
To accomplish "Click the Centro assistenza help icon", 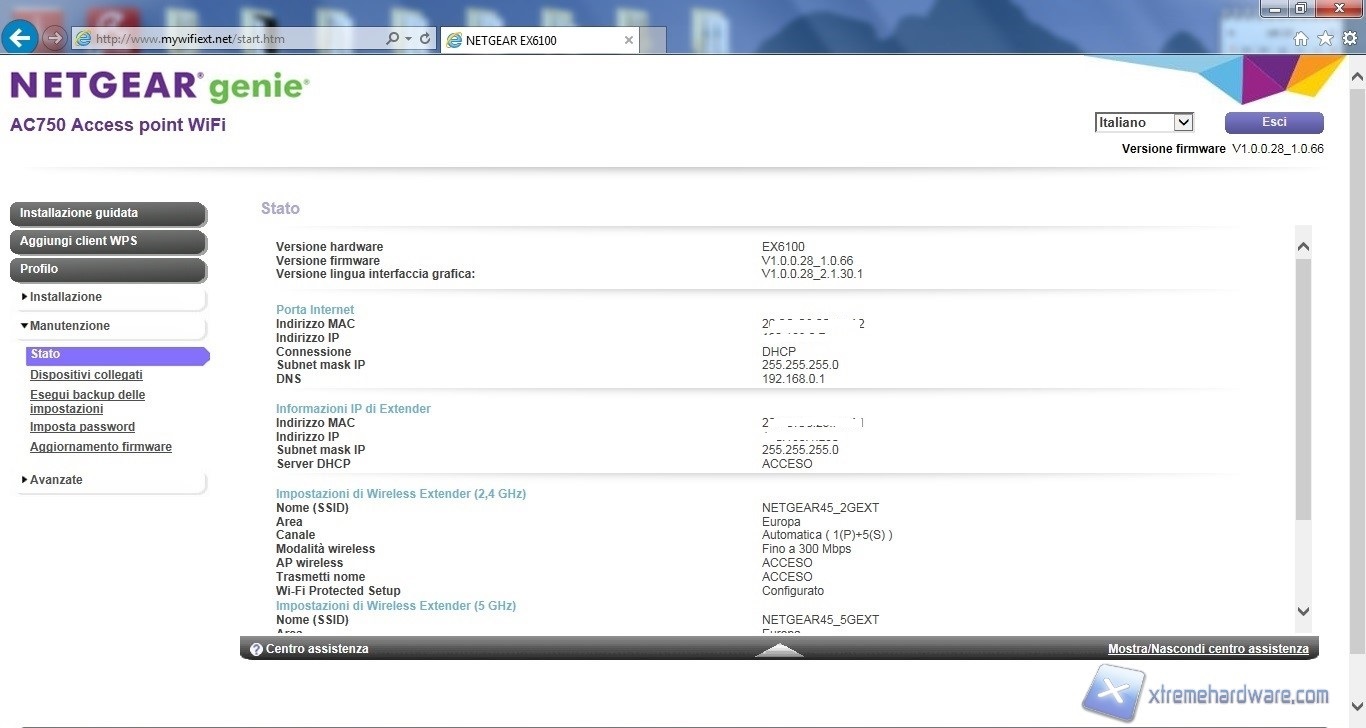I will 256,649.
